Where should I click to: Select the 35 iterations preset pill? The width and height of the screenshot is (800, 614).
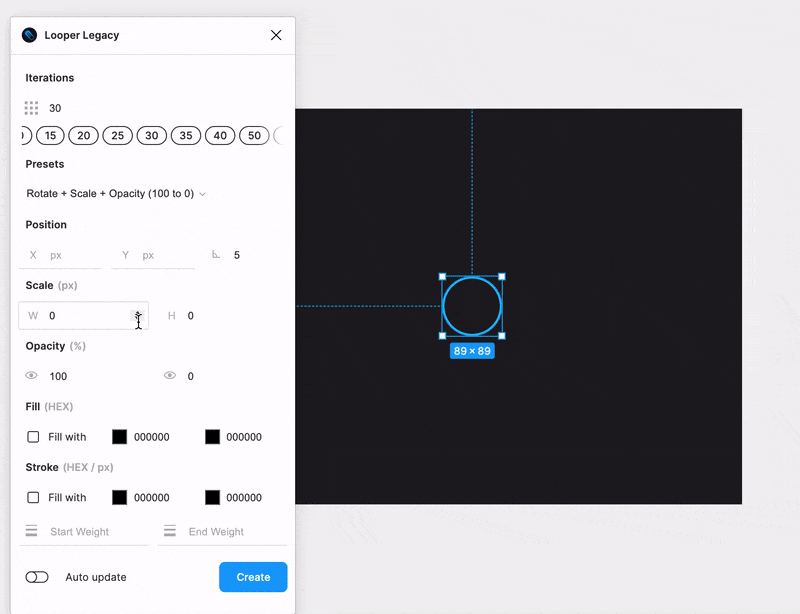(186, 136)
